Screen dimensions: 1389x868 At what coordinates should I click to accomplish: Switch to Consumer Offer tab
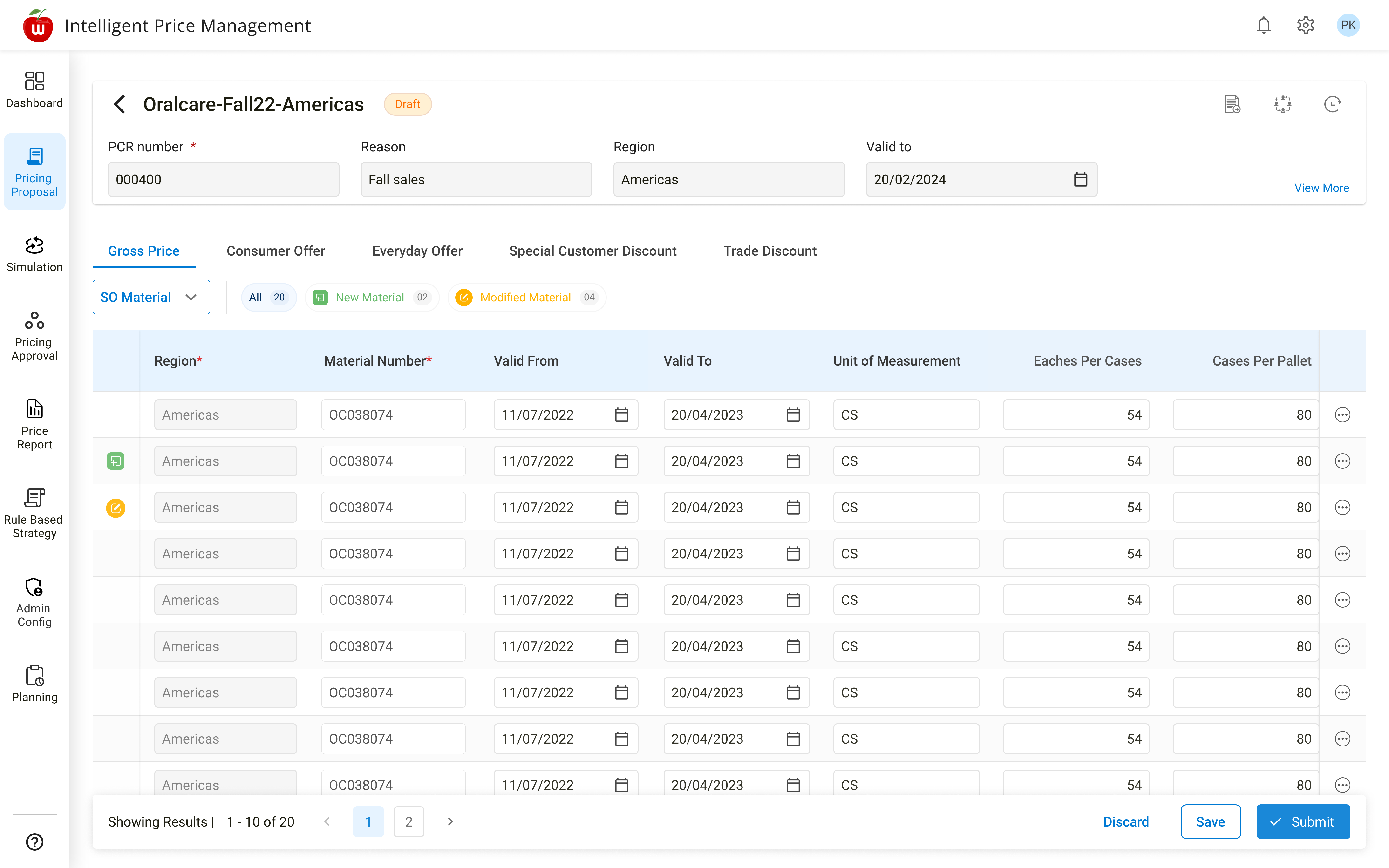[275, 251]
